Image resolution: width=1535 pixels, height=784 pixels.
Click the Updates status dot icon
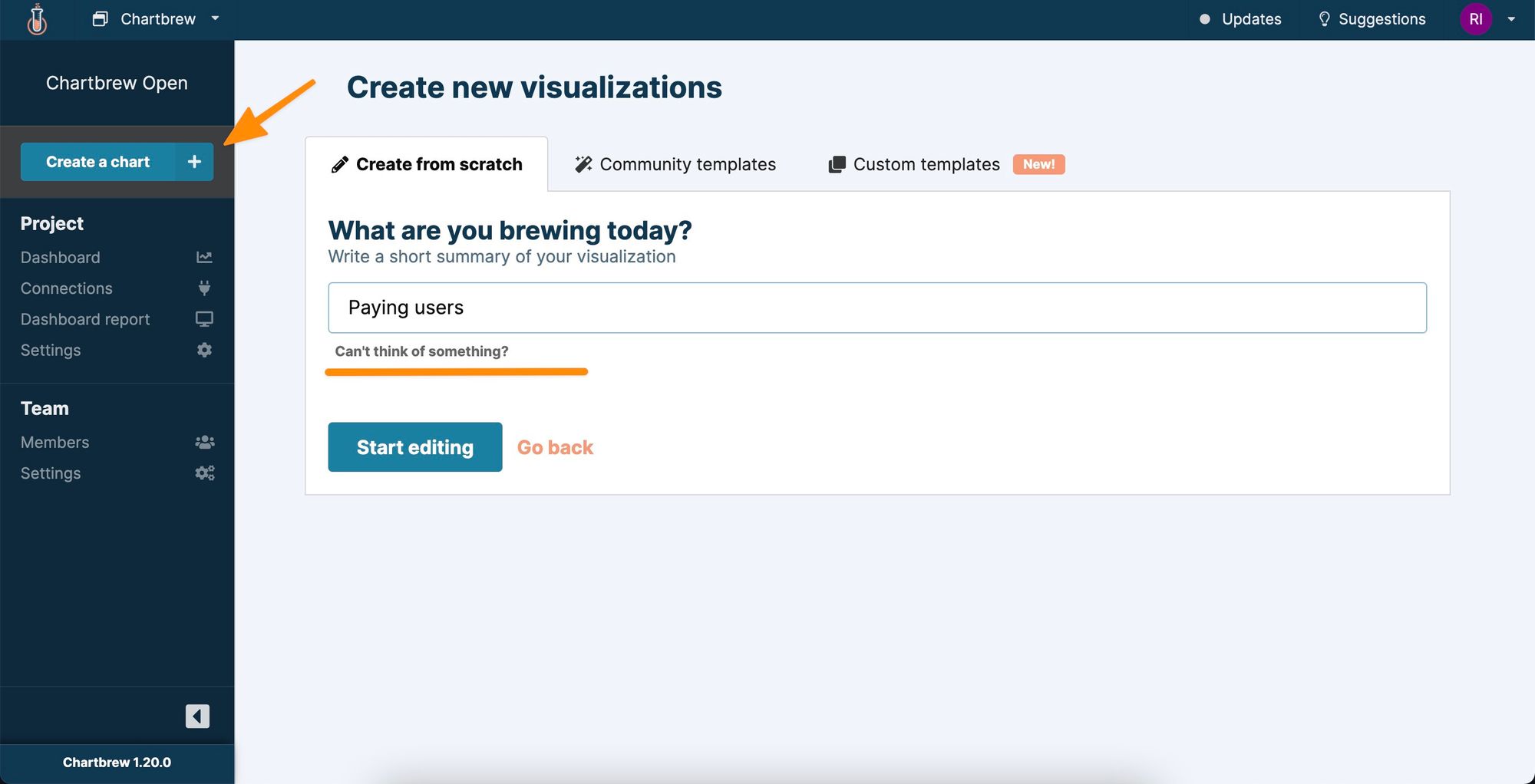1205,18
